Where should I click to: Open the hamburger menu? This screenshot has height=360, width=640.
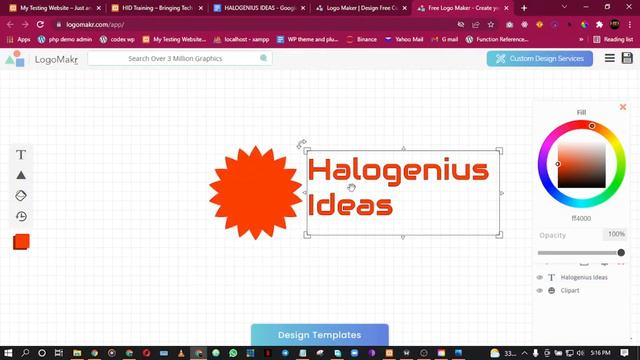point(609,58)
